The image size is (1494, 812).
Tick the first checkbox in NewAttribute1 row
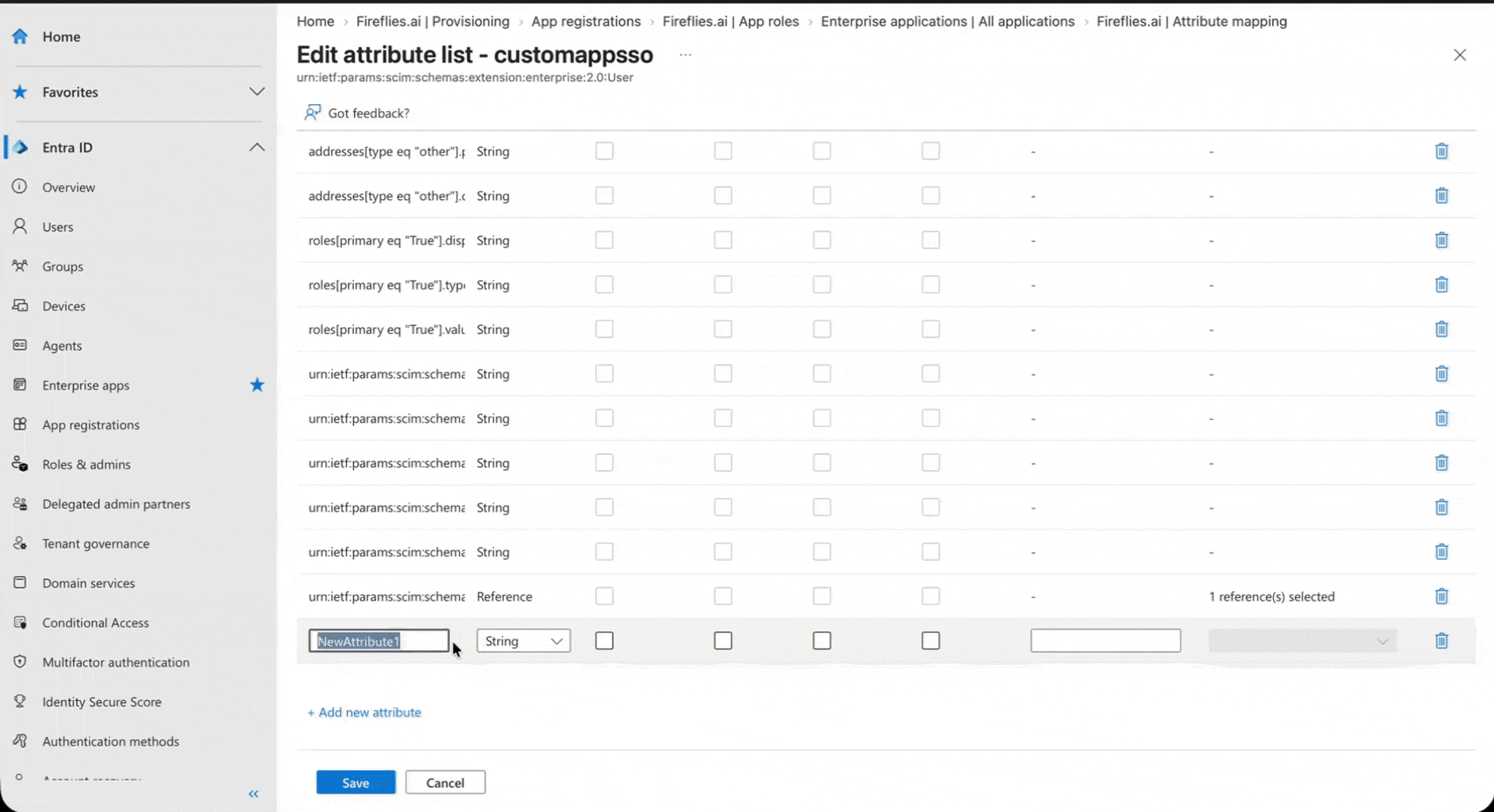(x=605, y=641)
